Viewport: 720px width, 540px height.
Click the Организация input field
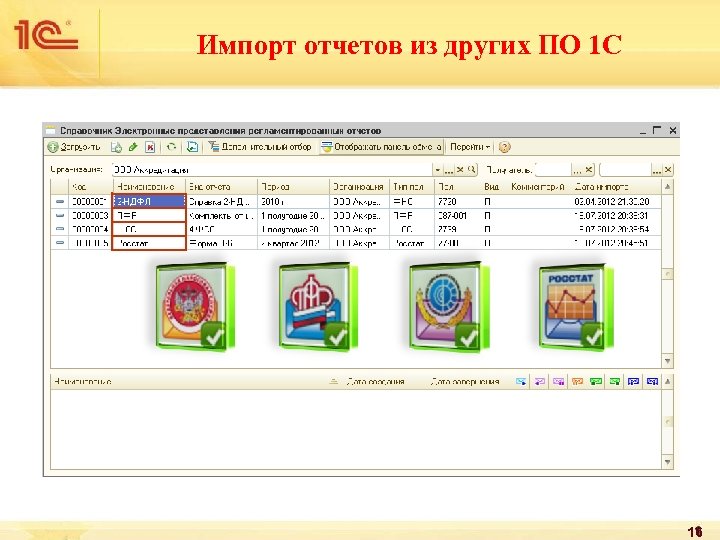point(272,170)
